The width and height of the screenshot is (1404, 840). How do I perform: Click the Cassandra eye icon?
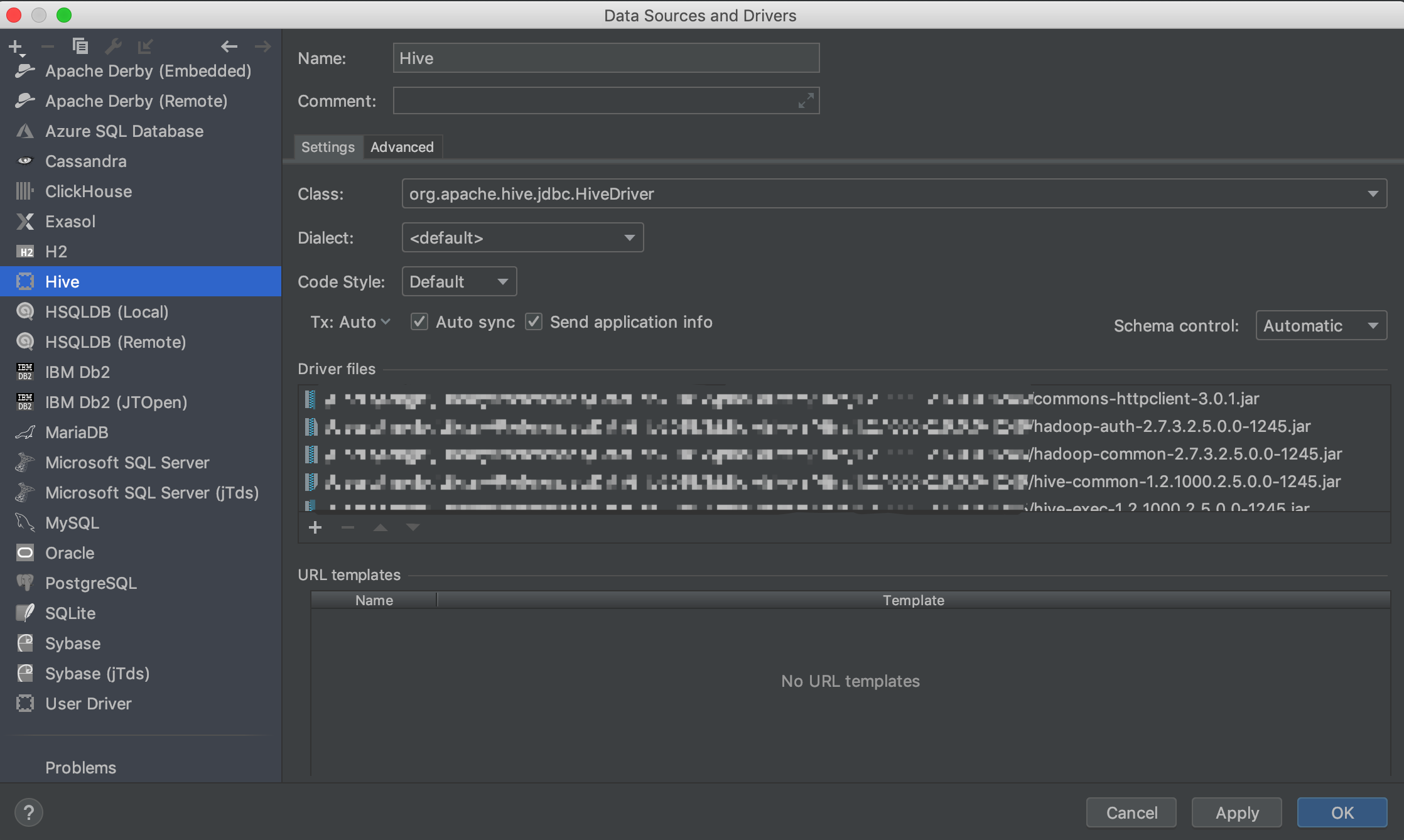(25, 161)
